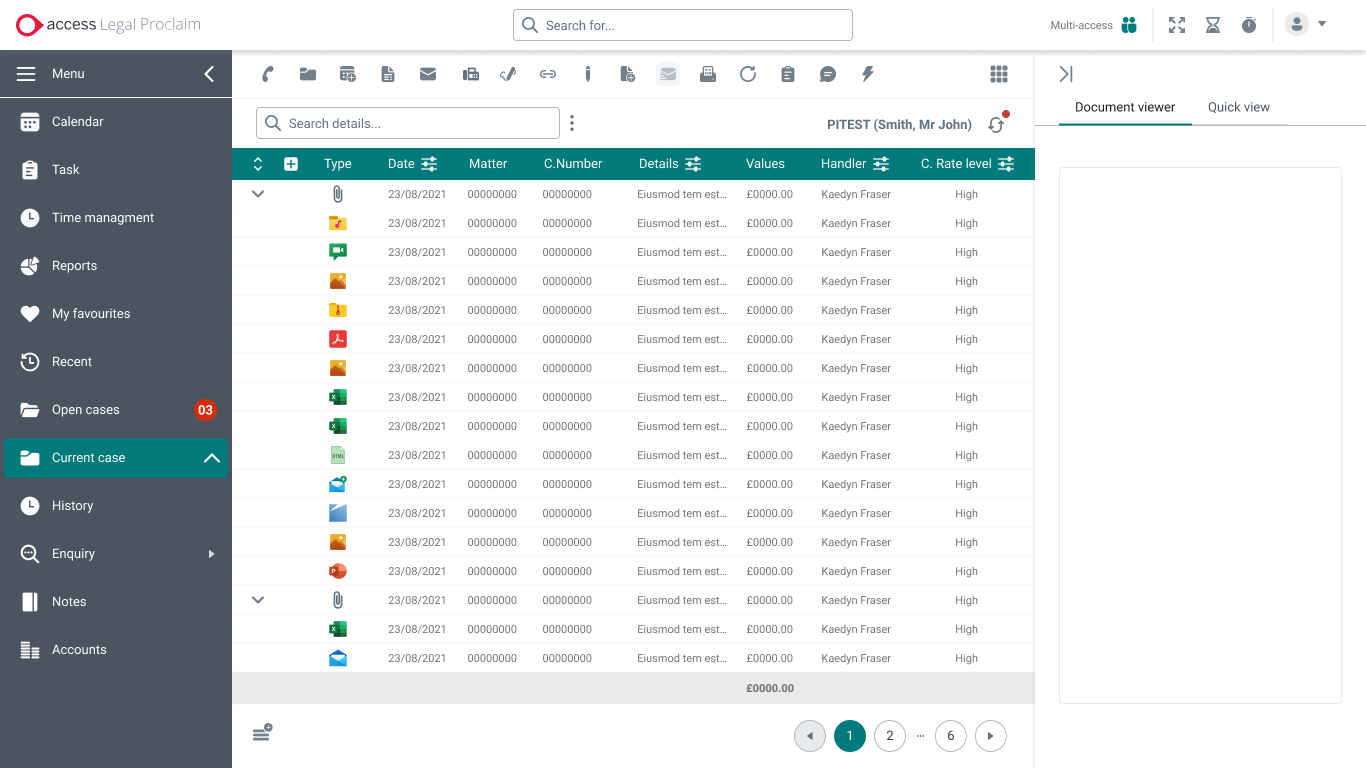Open the calendar entry creation icon

click(x=347, y=73)
